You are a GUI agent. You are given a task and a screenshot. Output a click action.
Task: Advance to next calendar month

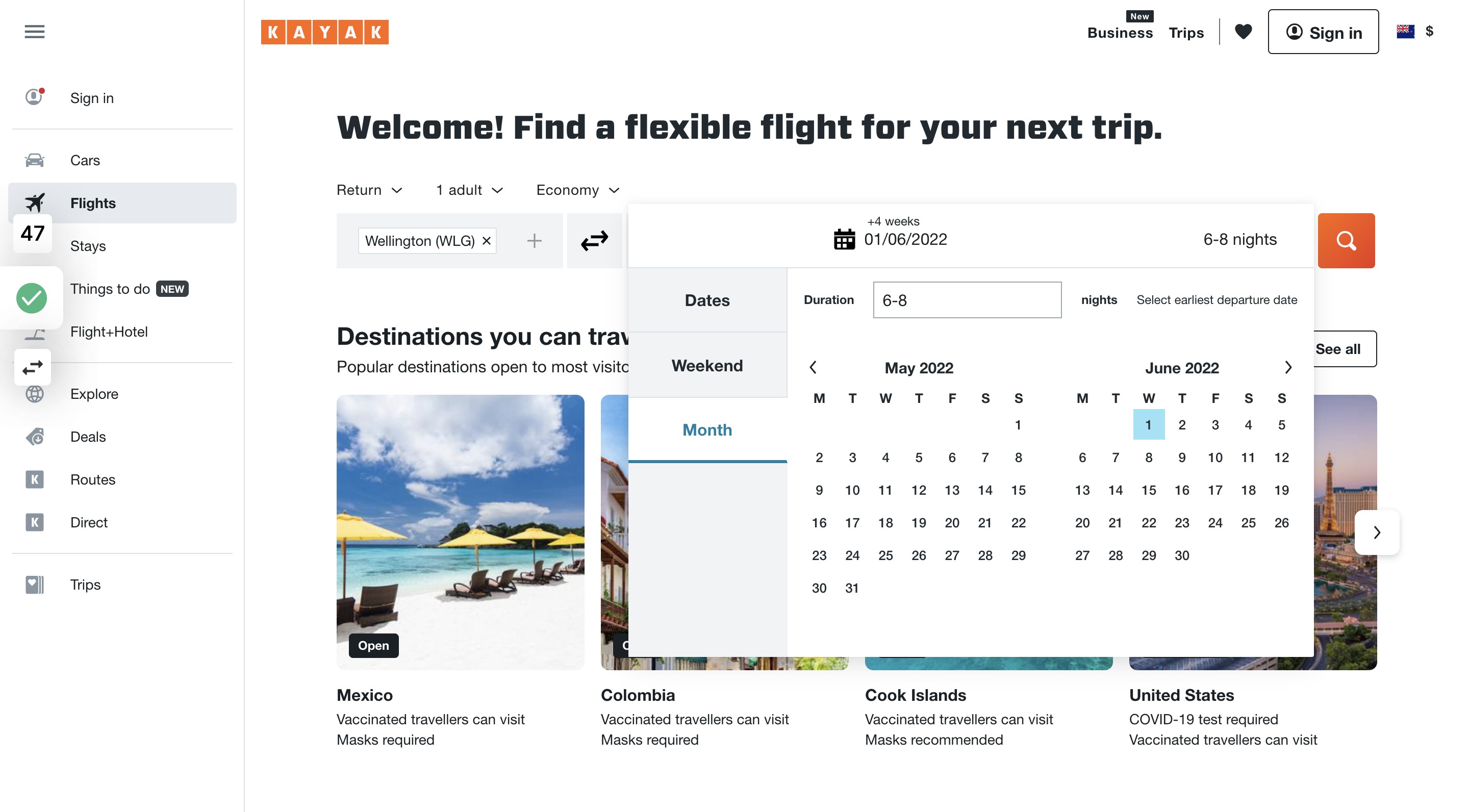pos(1287,367)
